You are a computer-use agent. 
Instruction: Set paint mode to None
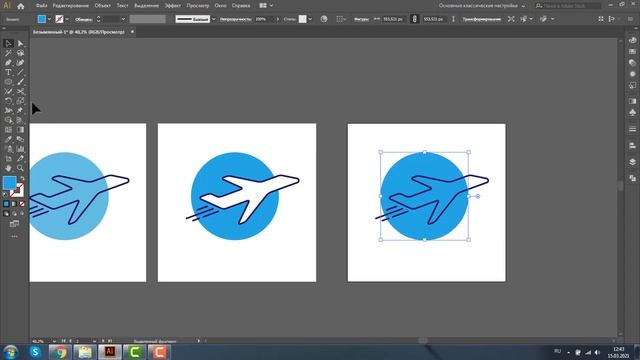(x=22, y=204)
